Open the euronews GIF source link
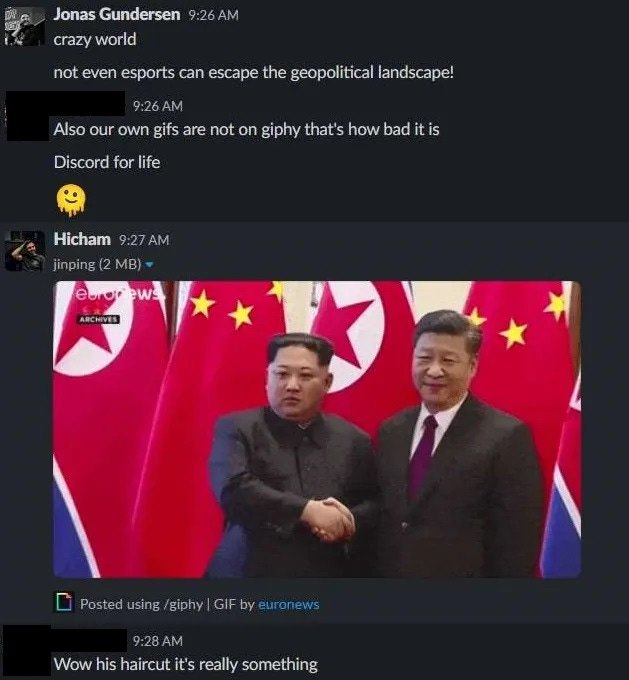Screen dimensions: 629x680 [x=288, y=604]
